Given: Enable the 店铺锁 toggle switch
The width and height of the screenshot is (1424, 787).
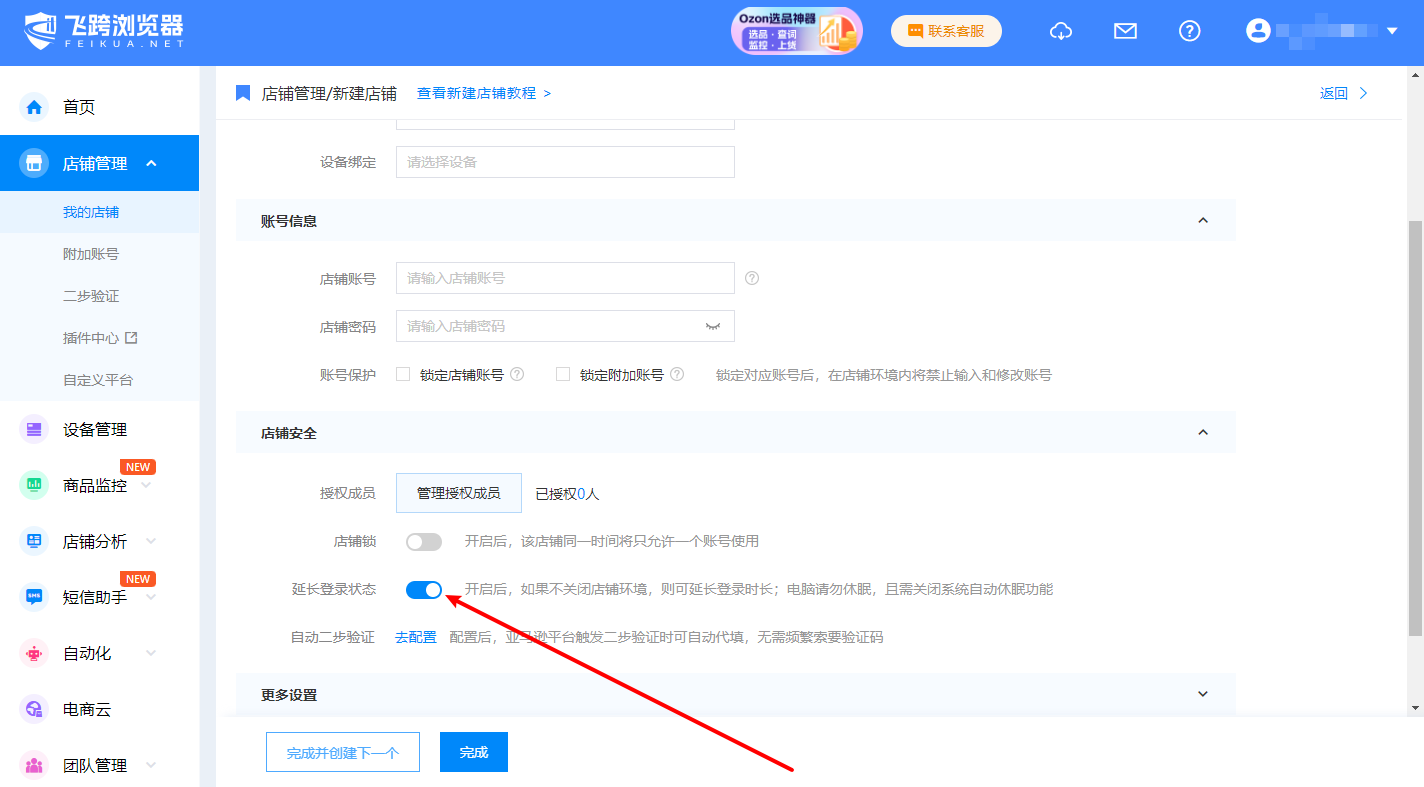Looking at the screenshot, I should (x=424, y=542).
